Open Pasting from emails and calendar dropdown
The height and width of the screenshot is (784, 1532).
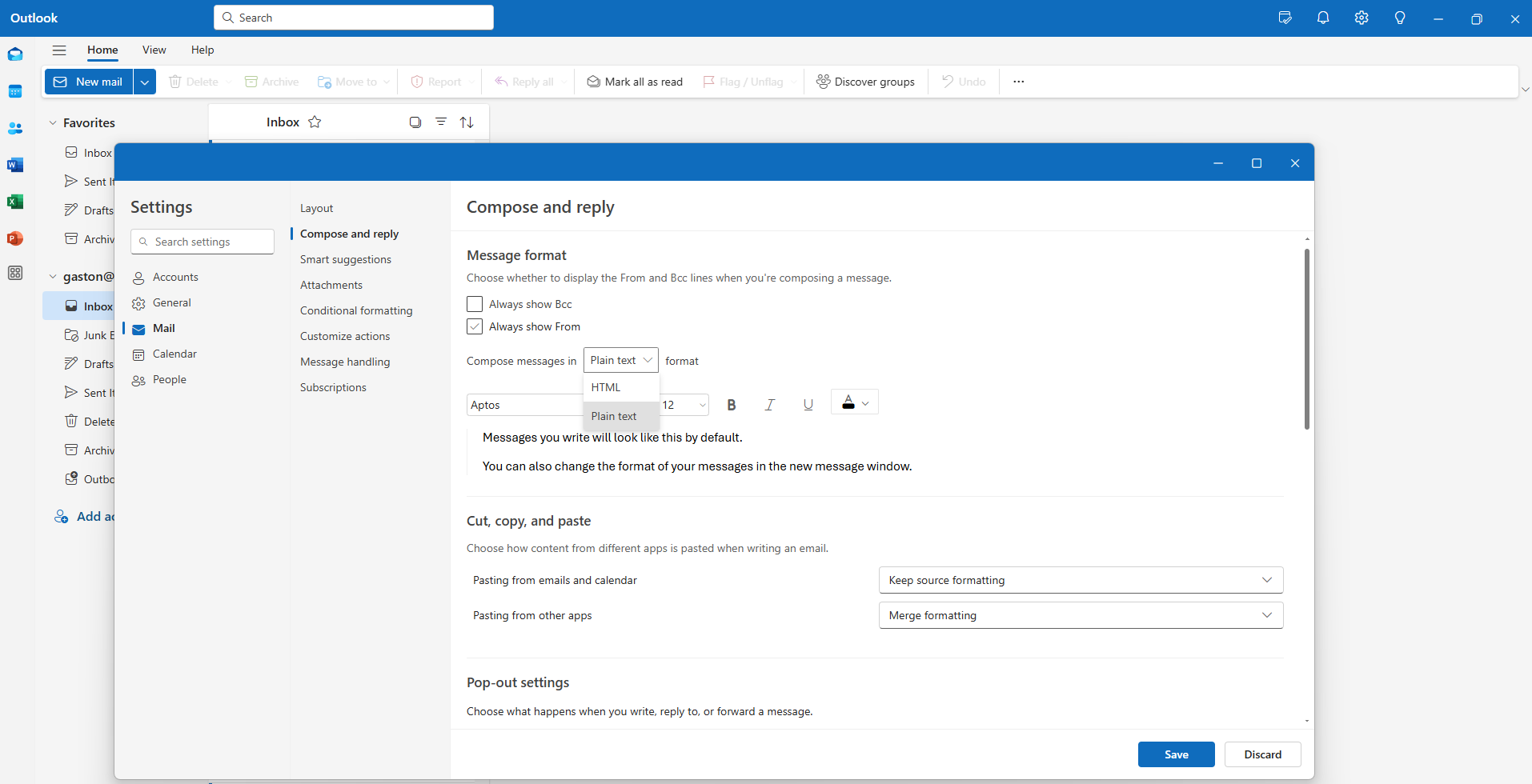point(1081,580)
